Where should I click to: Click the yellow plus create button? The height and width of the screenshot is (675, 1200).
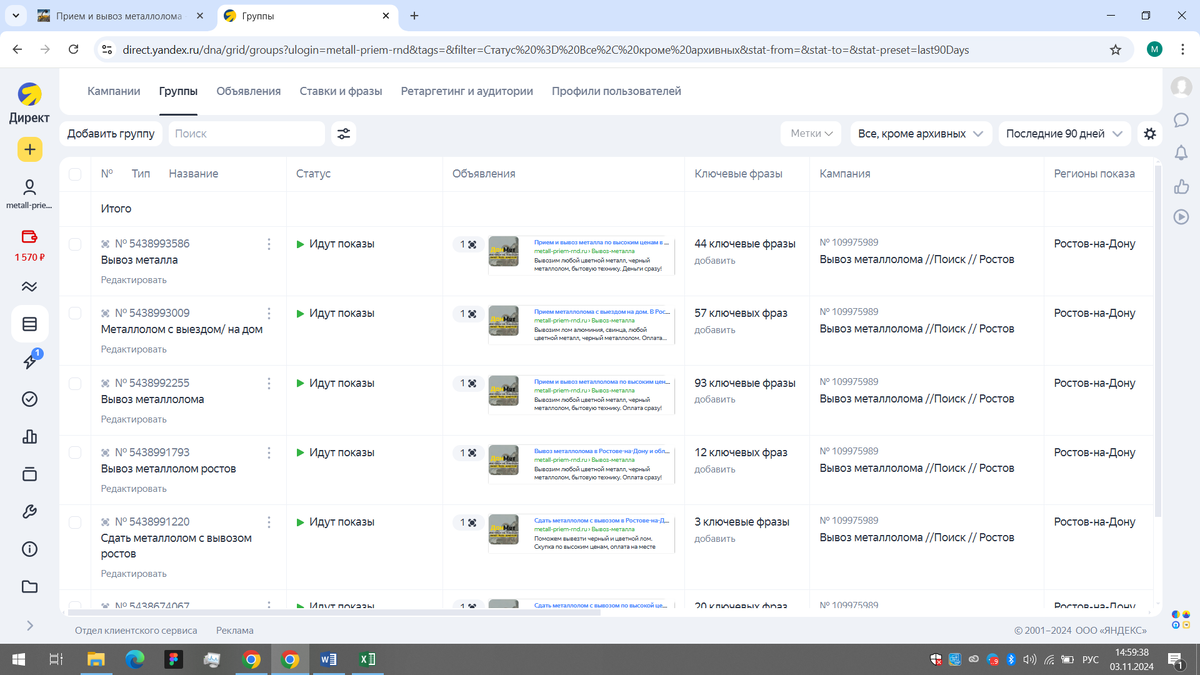point(29,149)
